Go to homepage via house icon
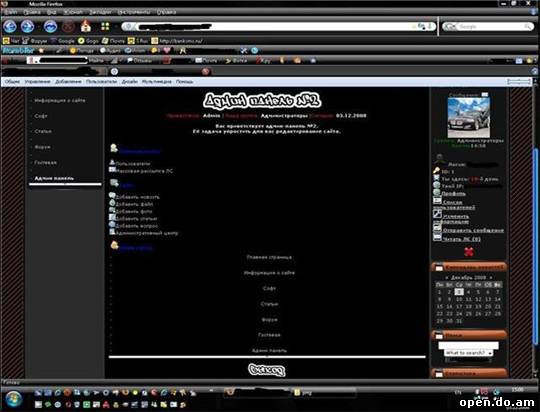The image size is (540, 412). (x=86, y=26)
